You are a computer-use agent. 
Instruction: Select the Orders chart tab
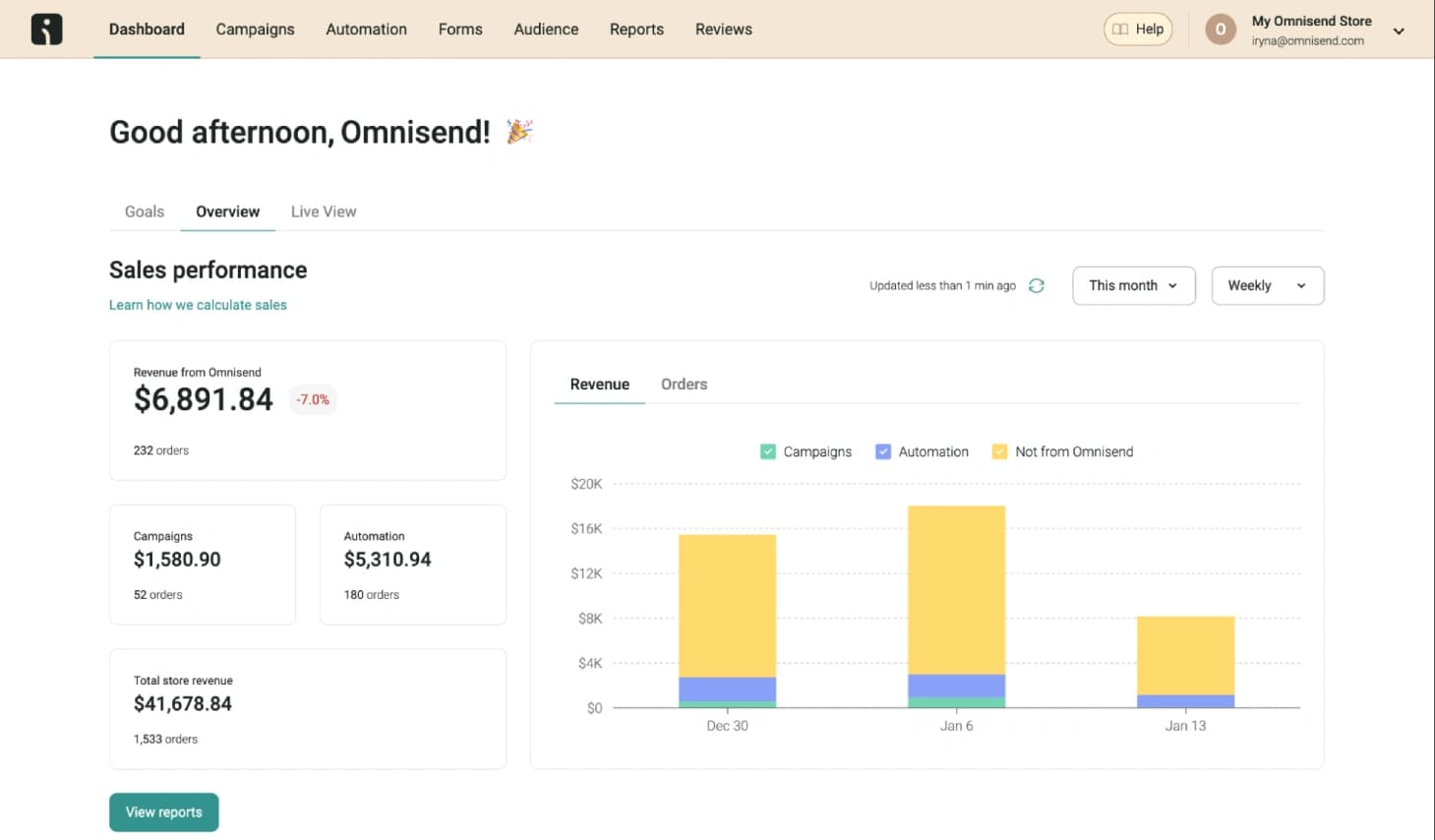tap(685, 385)
